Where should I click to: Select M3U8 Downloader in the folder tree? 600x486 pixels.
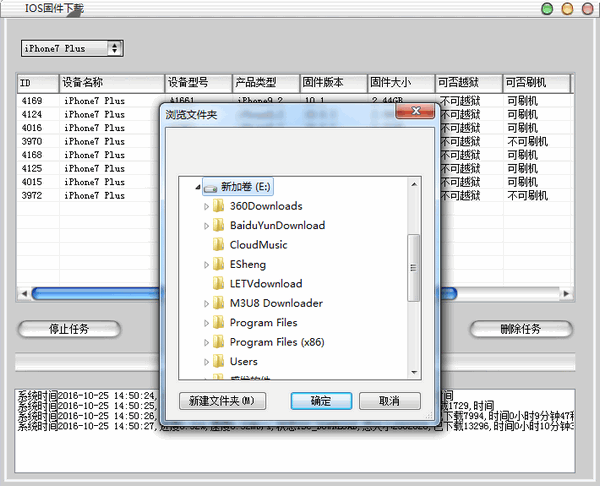click(276, 303)
